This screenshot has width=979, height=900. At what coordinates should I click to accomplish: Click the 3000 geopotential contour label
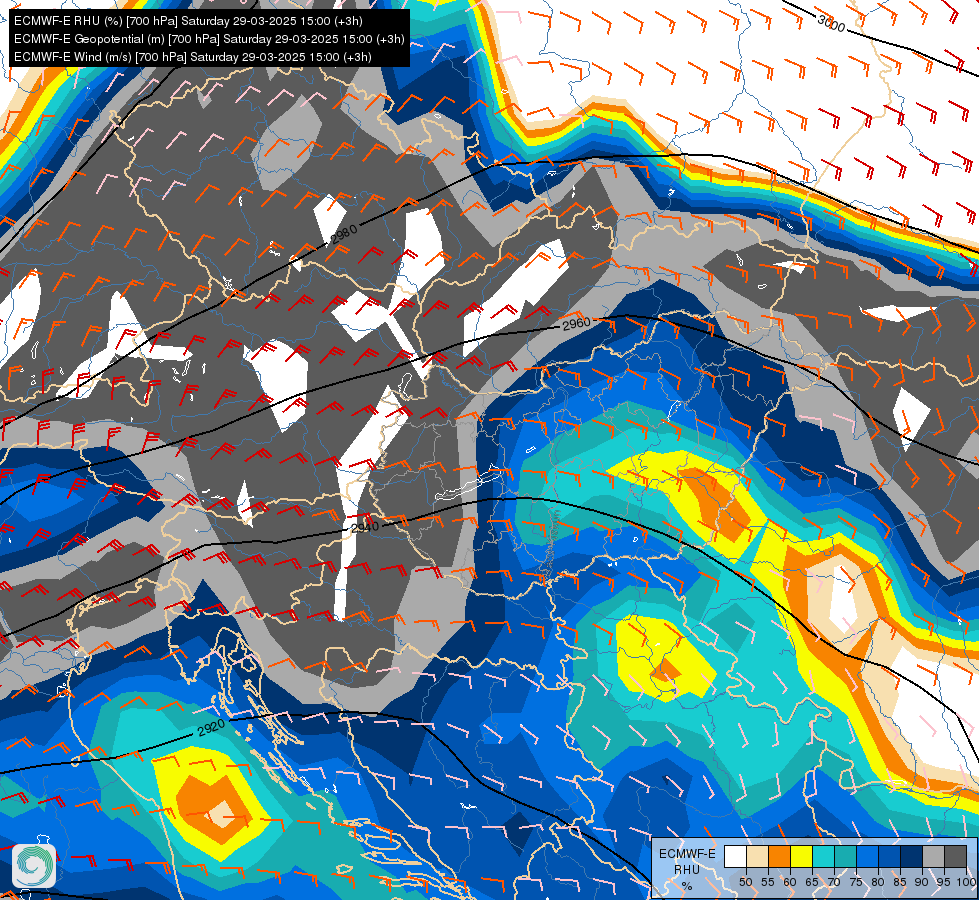pos(831,24)
